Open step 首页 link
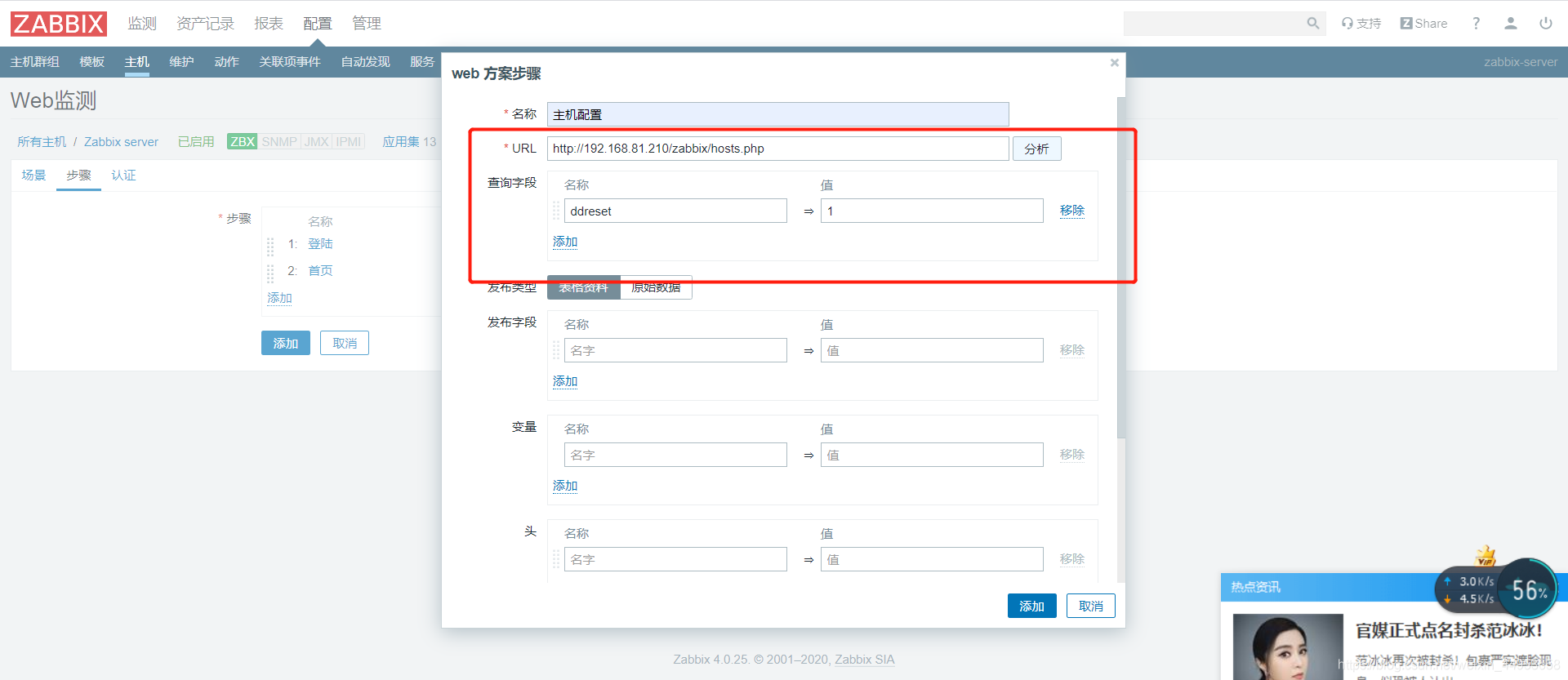Viewport: 1568px width, 680px height. [321, 271]
